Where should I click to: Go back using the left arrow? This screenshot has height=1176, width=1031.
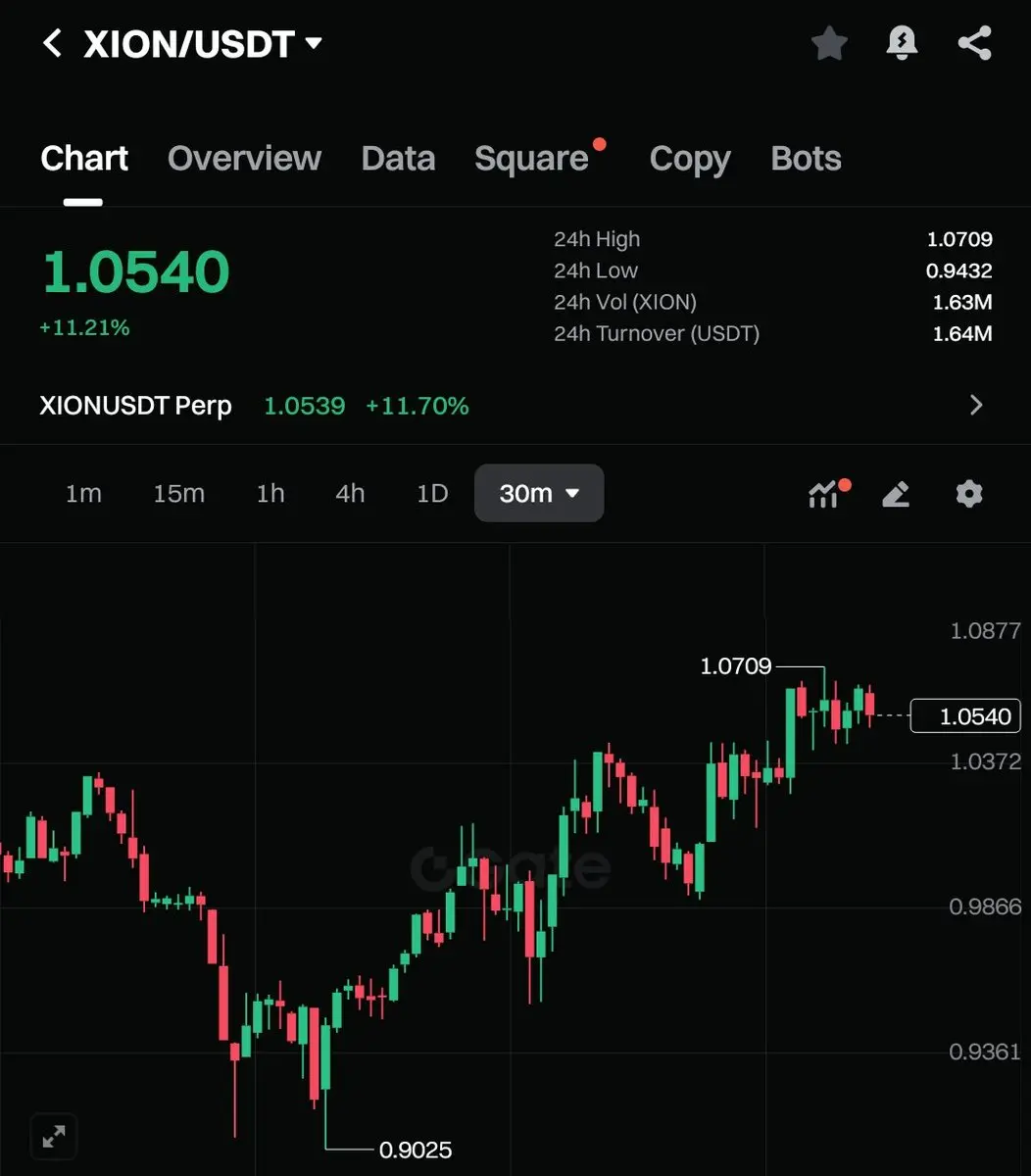tap(52, 43)
